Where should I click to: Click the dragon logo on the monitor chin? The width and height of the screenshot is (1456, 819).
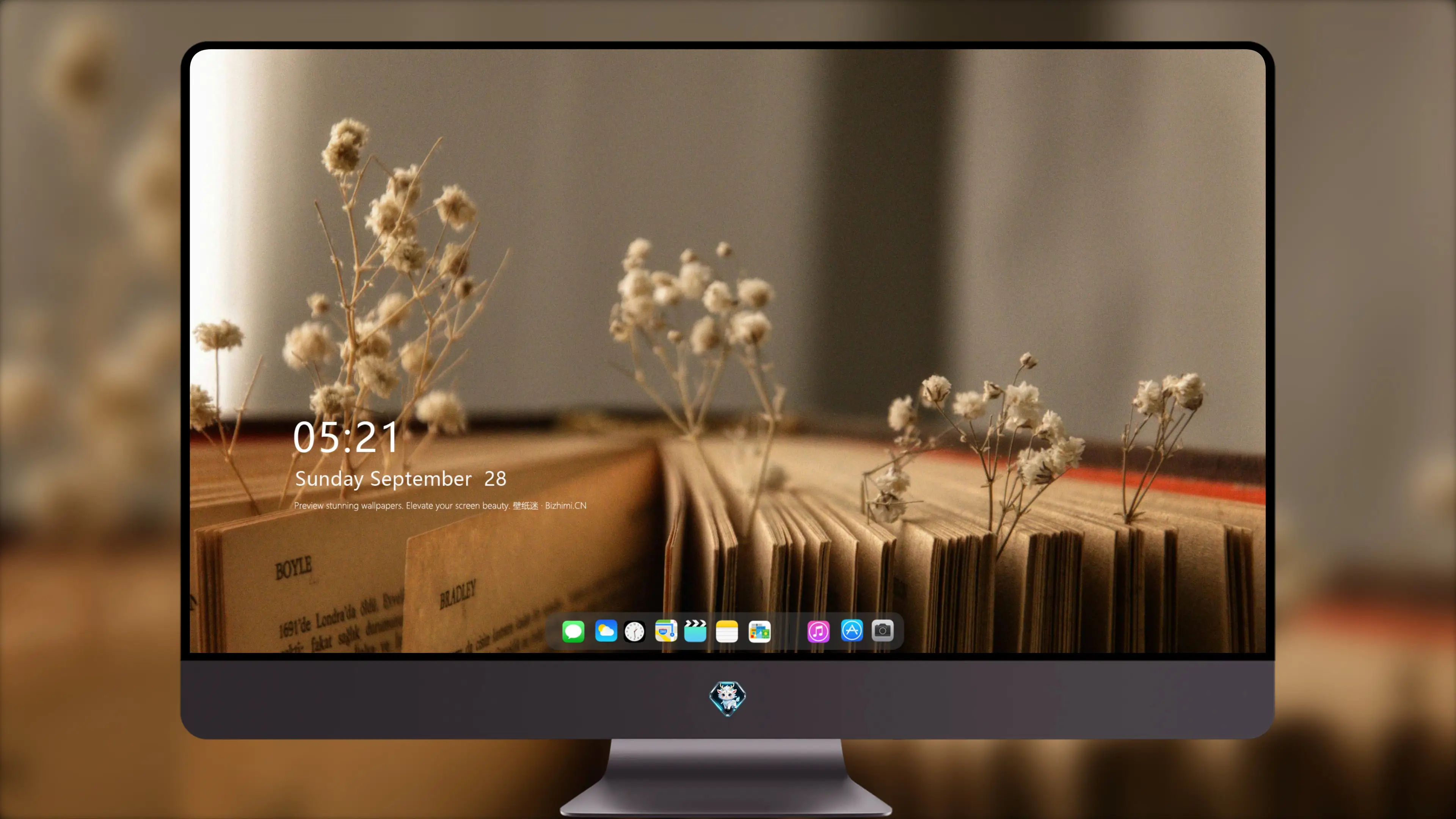728,698
